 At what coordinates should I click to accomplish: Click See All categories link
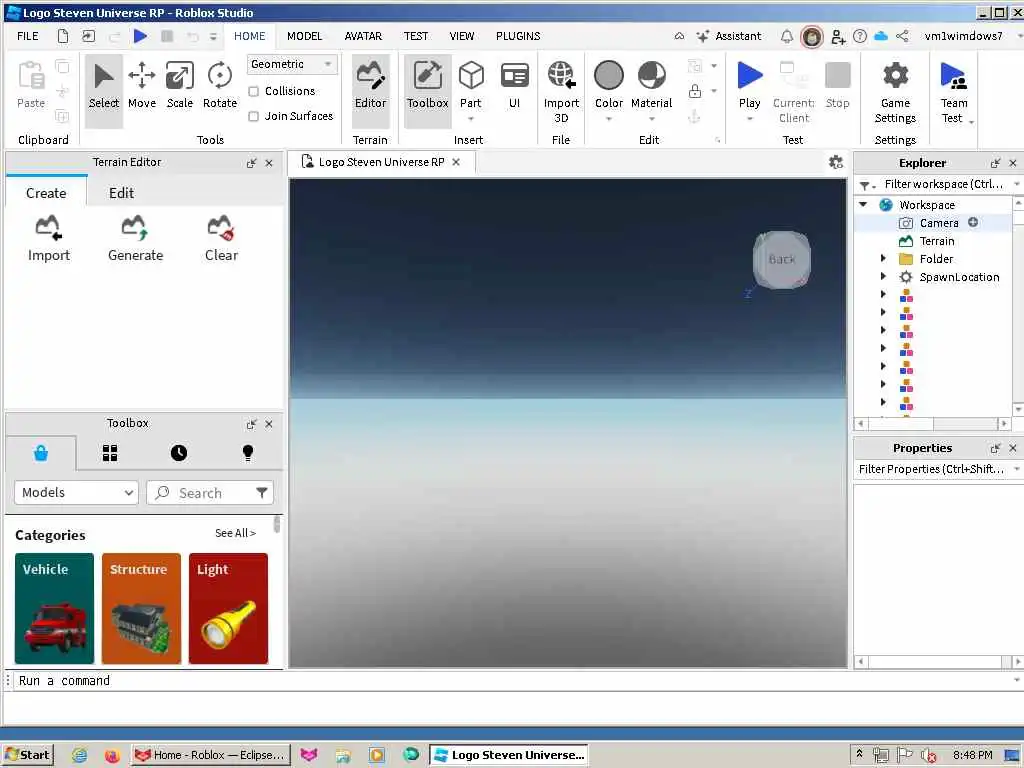235,533
